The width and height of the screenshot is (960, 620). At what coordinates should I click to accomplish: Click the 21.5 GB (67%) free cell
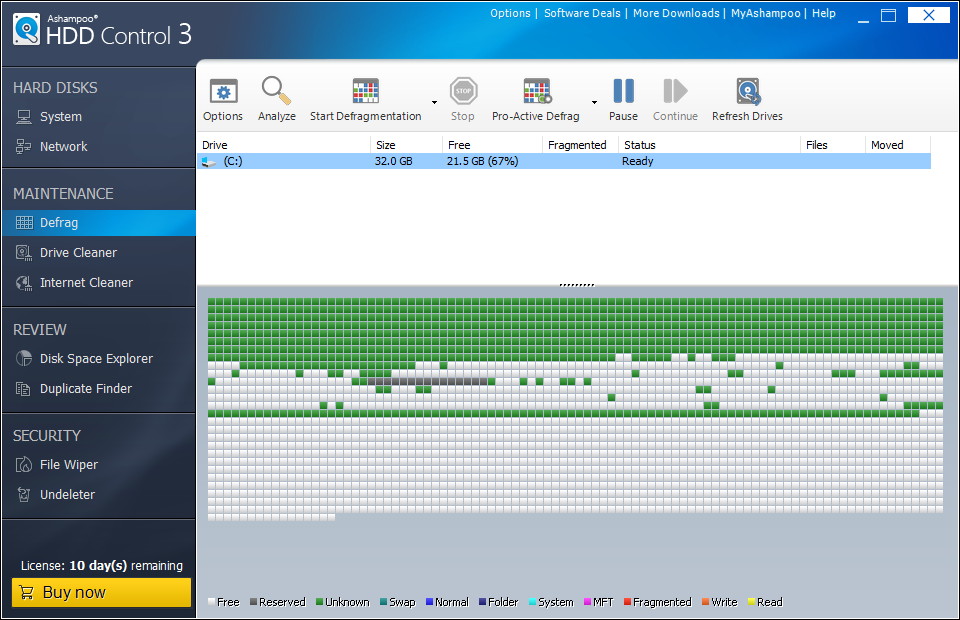tap(482, 161)
